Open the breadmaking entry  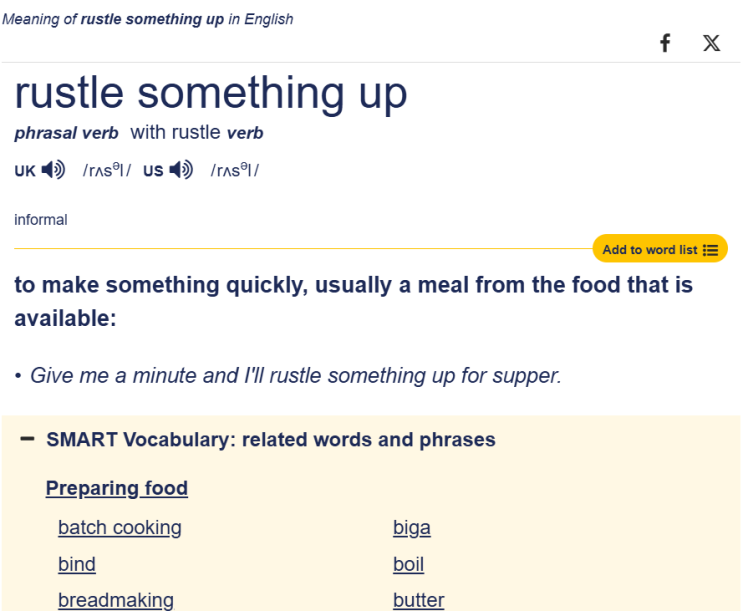[116, 600]
